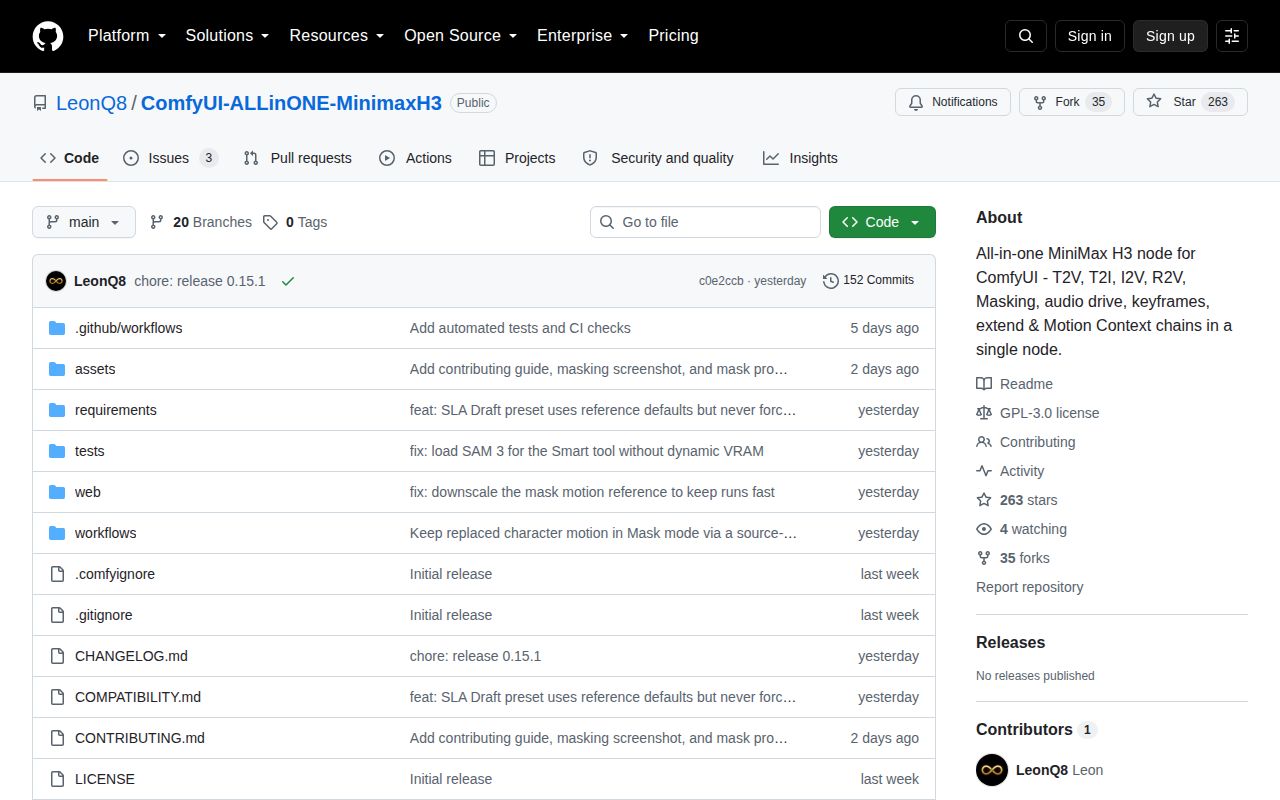Open the CHANGELOG.md file name
1280x800 pixels.
point(131,656)
